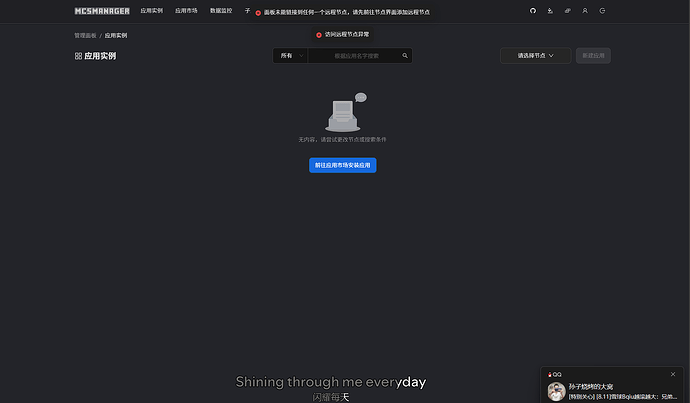Click the search magnifier icon
Image resolution: width=690 pixels, height=403 pixels.
405,56
